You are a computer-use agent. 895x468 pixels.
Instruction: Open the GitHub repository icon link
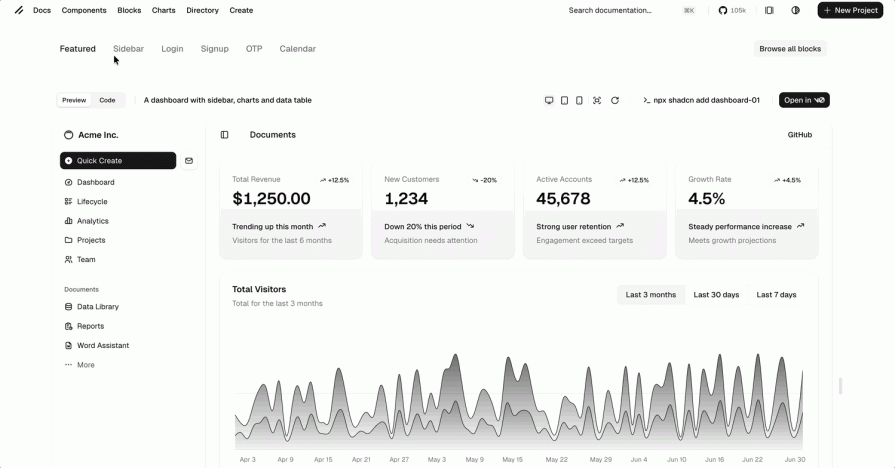[x=732, y=10]
